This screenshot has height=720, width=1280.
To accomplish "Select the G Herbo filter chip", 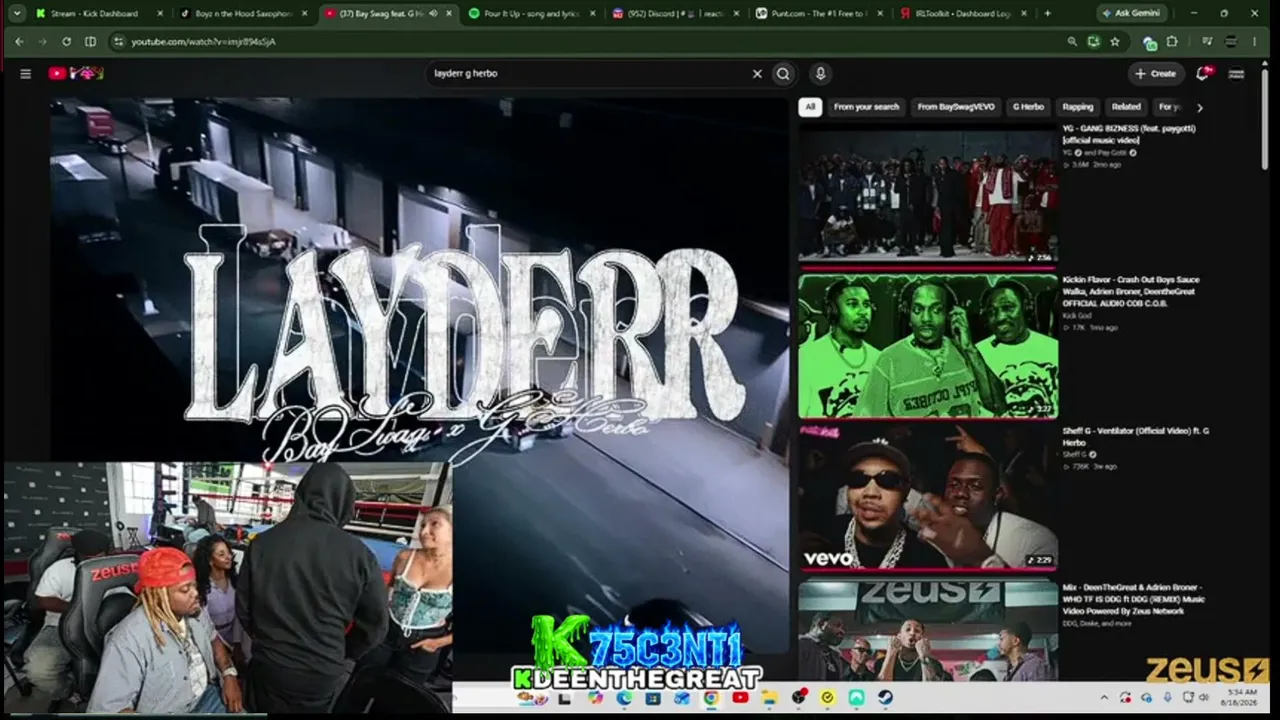I will point(1028,107).
